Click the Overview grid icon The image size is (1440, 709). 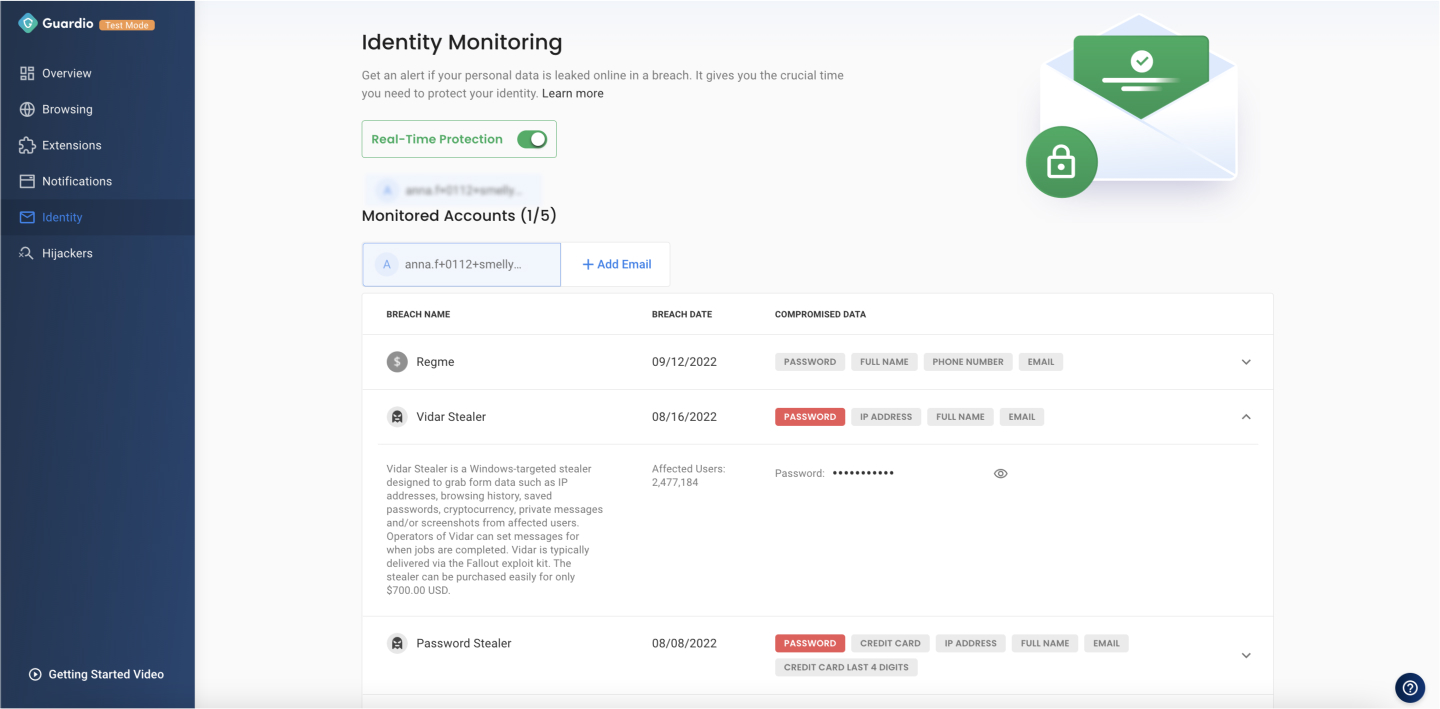coord(27,73)
